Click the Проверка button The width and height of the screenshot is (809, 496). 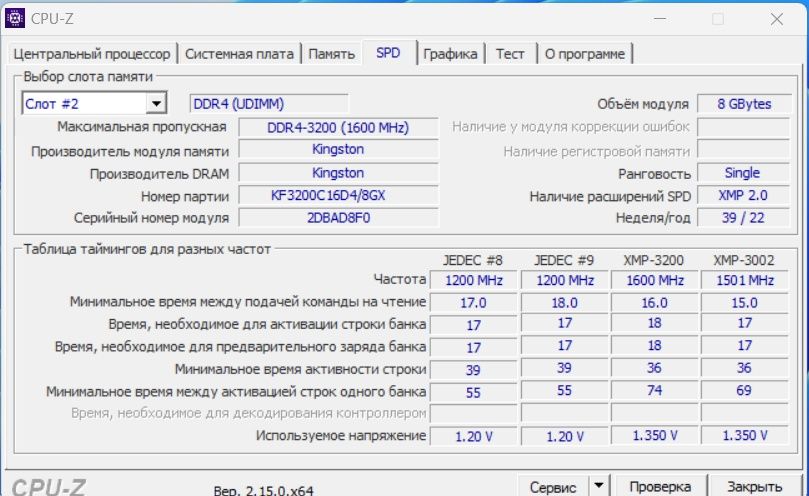click(x=660, y=486)
